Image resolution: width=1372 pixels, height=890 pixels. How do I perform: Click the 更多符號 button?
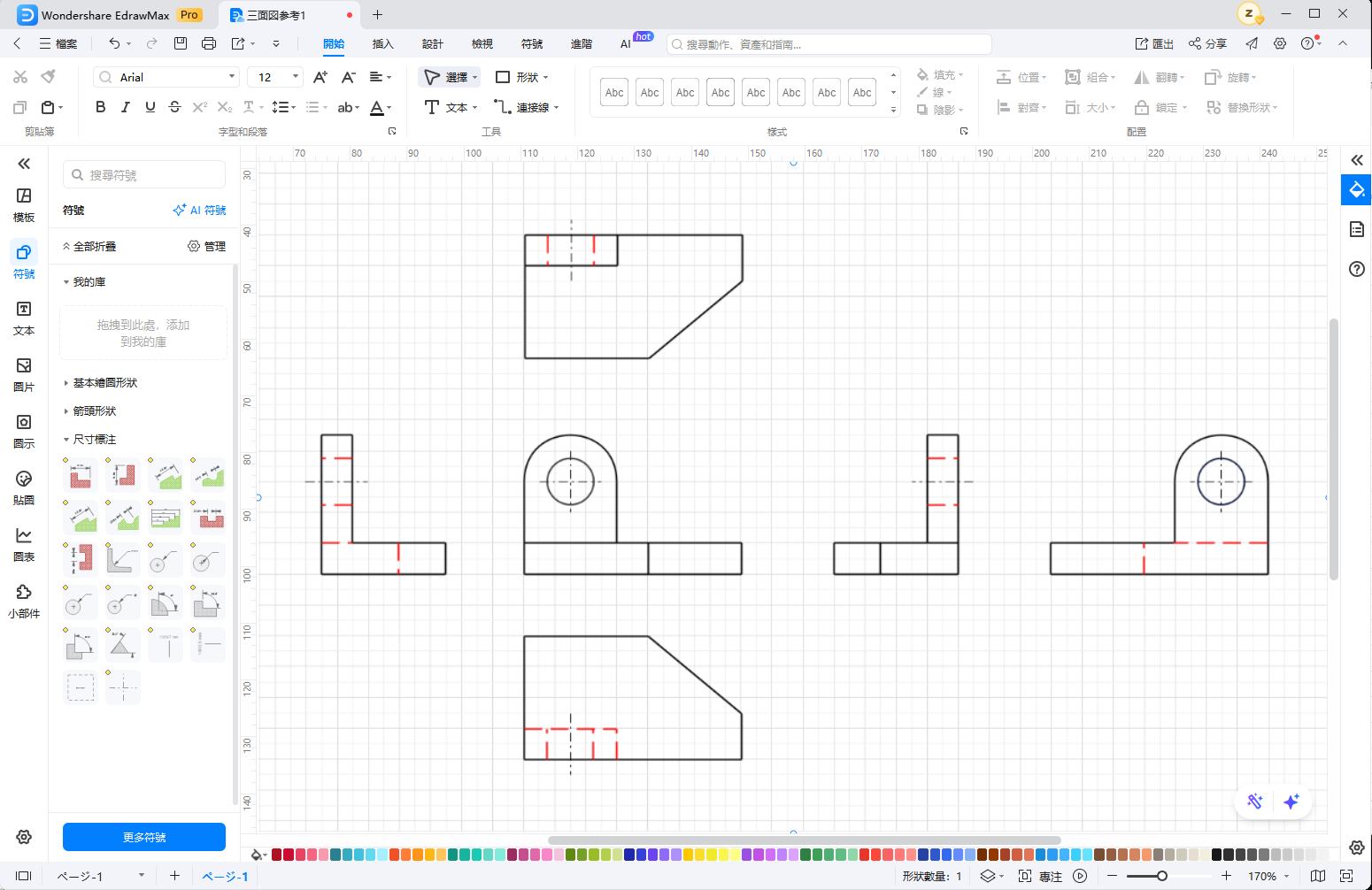(x=144, y=837)
